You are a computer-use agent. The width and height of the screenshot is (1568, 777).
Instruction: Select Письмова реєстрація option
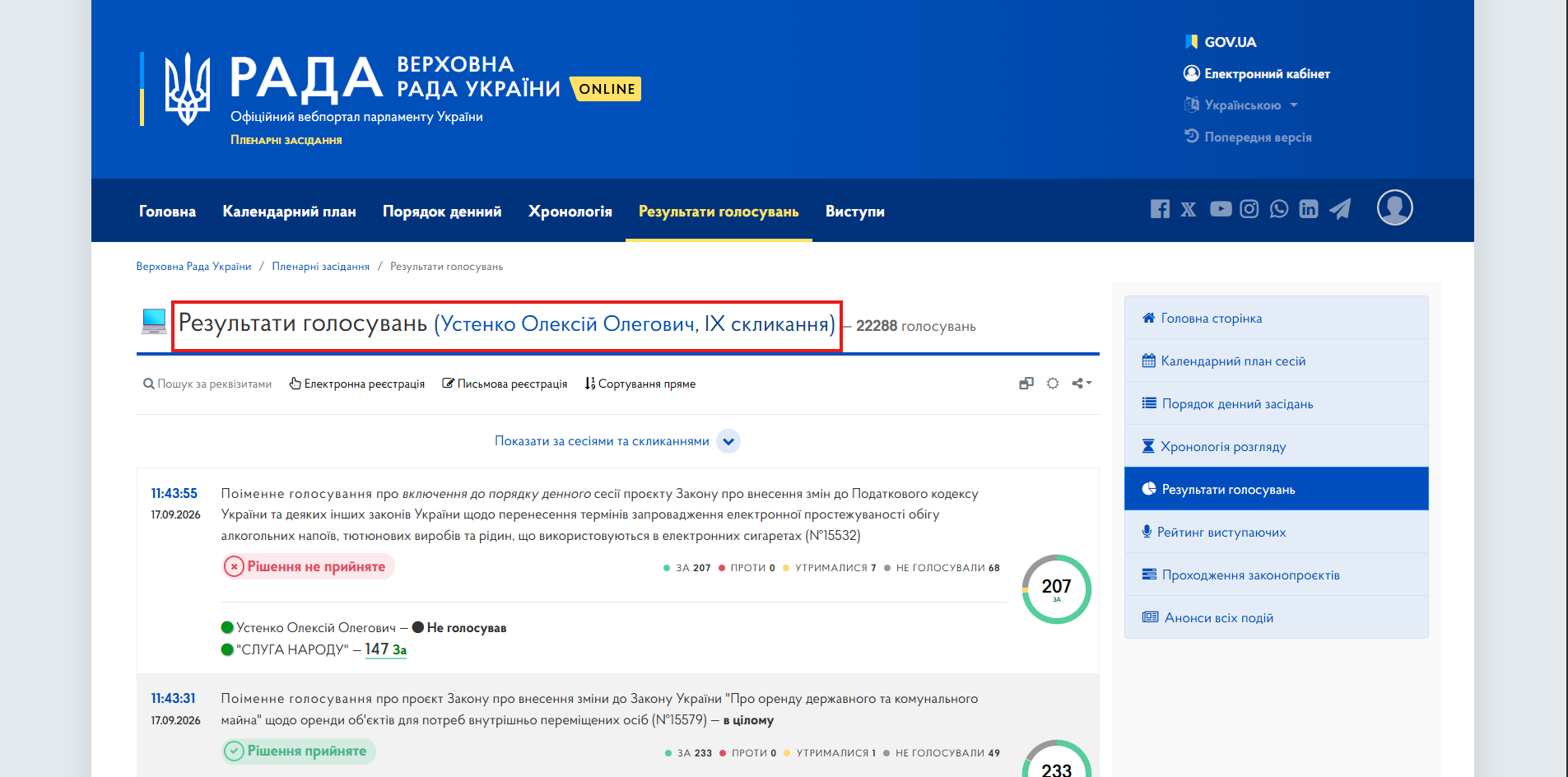point(505,384)
